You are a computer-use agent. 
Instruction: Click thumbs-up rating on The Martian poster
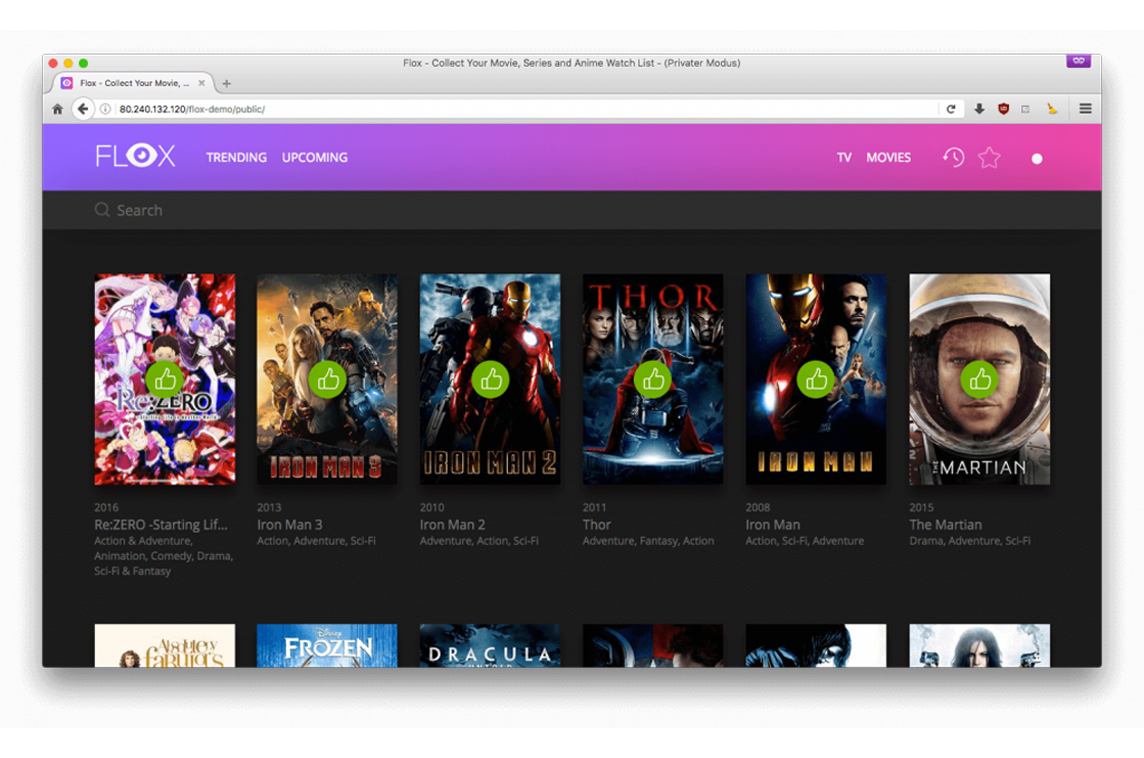point(979,379)
